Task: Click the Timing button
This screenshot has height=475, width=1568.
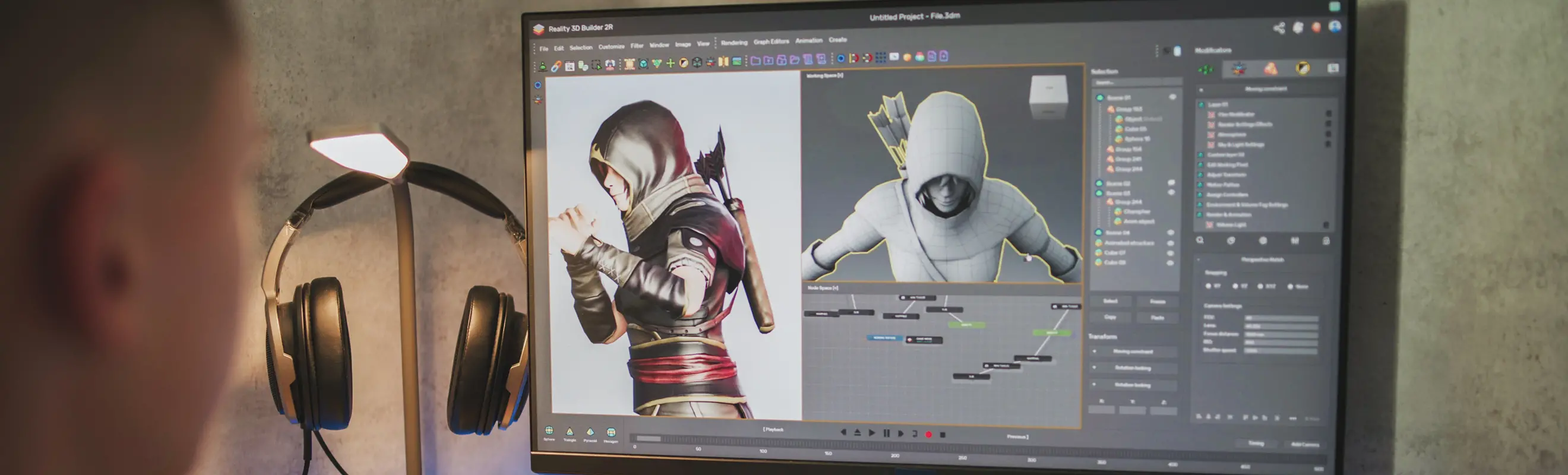Action: 1256,444
